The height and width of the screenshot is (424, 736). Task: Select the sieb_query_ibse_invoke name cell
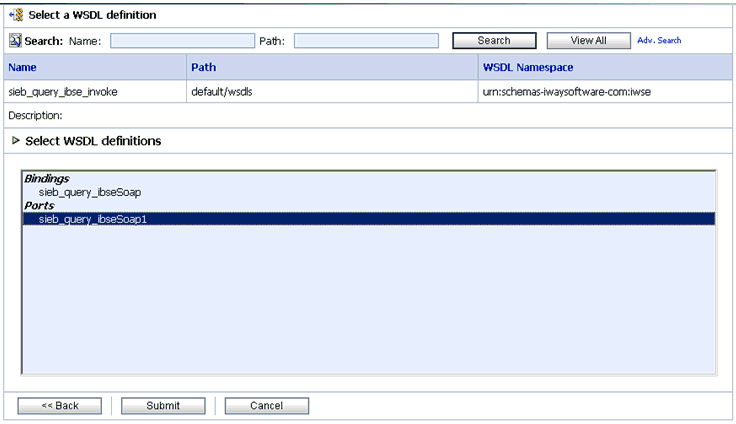[x=95, y=92]
